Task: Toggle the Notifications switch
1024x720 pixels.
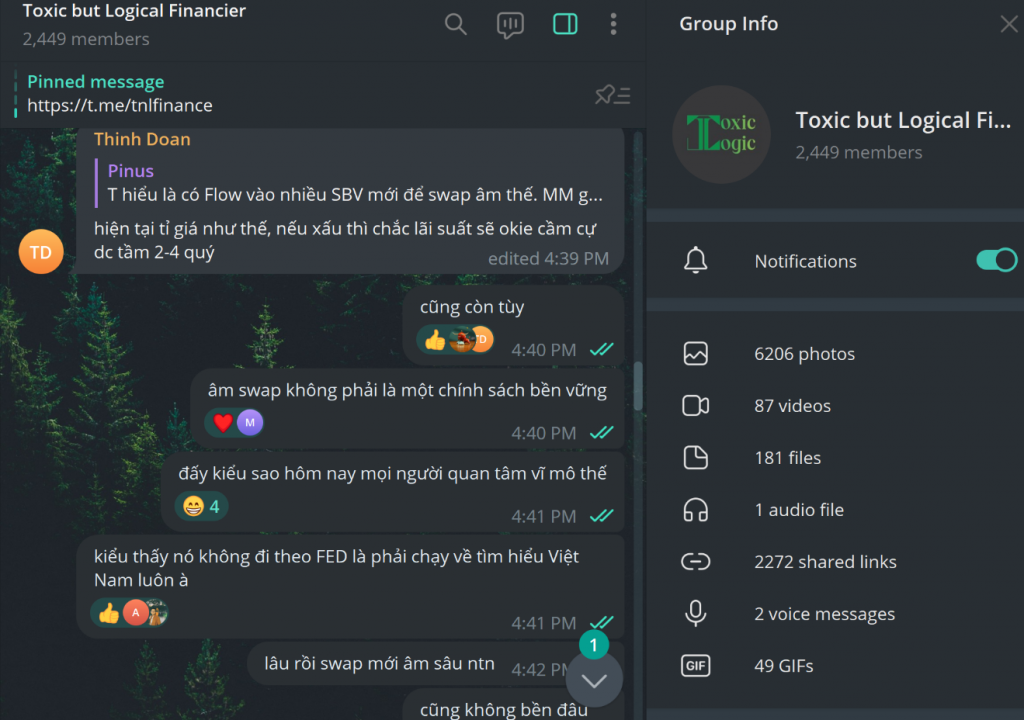Action: point(995,261)
